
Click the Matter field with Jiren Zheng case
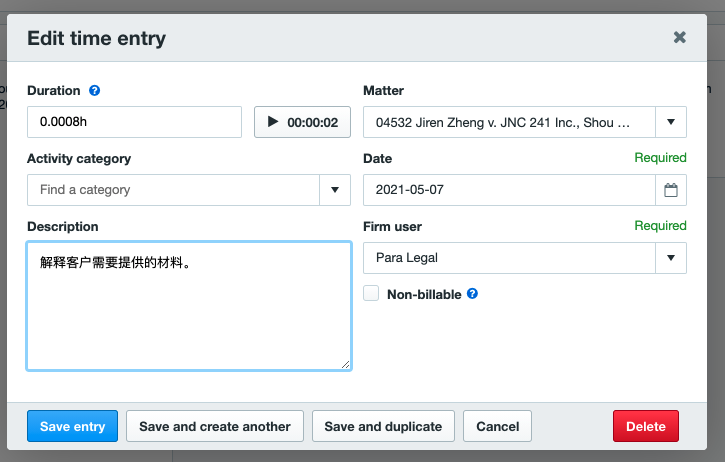[510, 122]
